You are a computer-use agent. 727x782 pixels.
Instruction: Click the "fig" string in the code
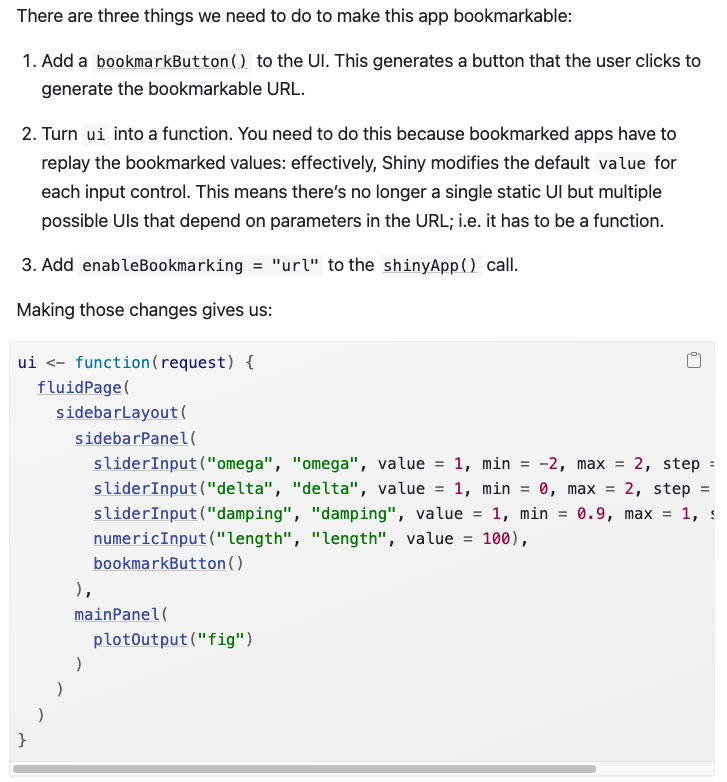(x=220, y=639)
